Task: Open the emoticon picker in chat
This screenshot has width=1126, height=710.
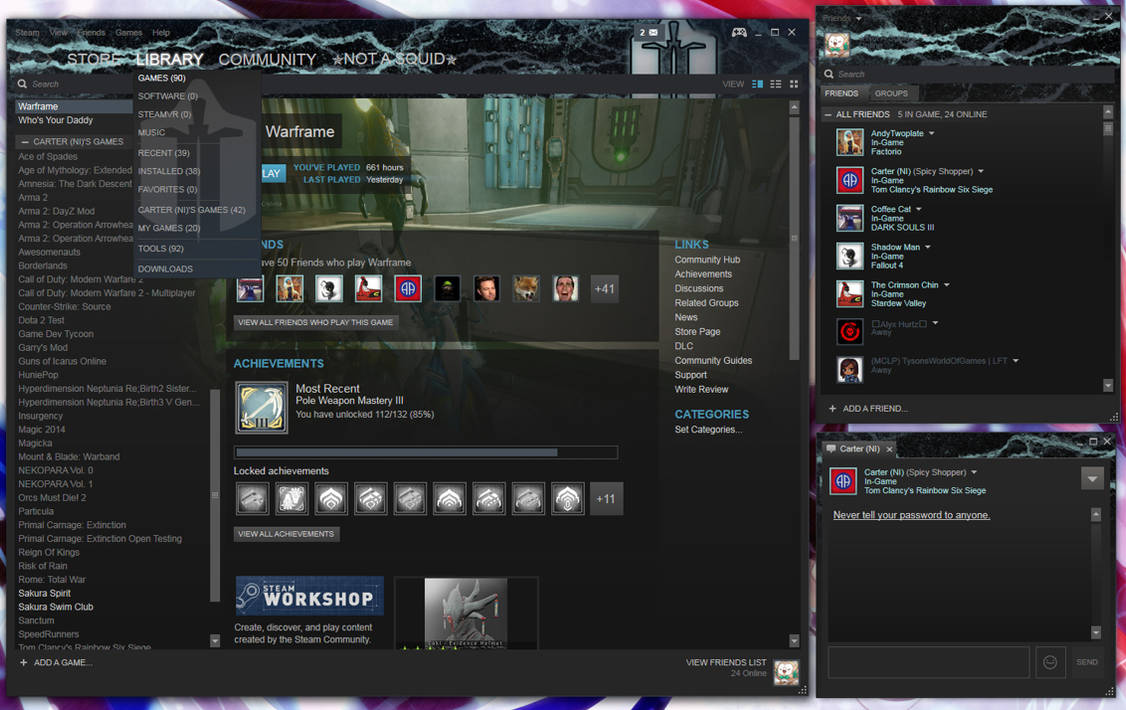Action: (x=1049, y=661)
